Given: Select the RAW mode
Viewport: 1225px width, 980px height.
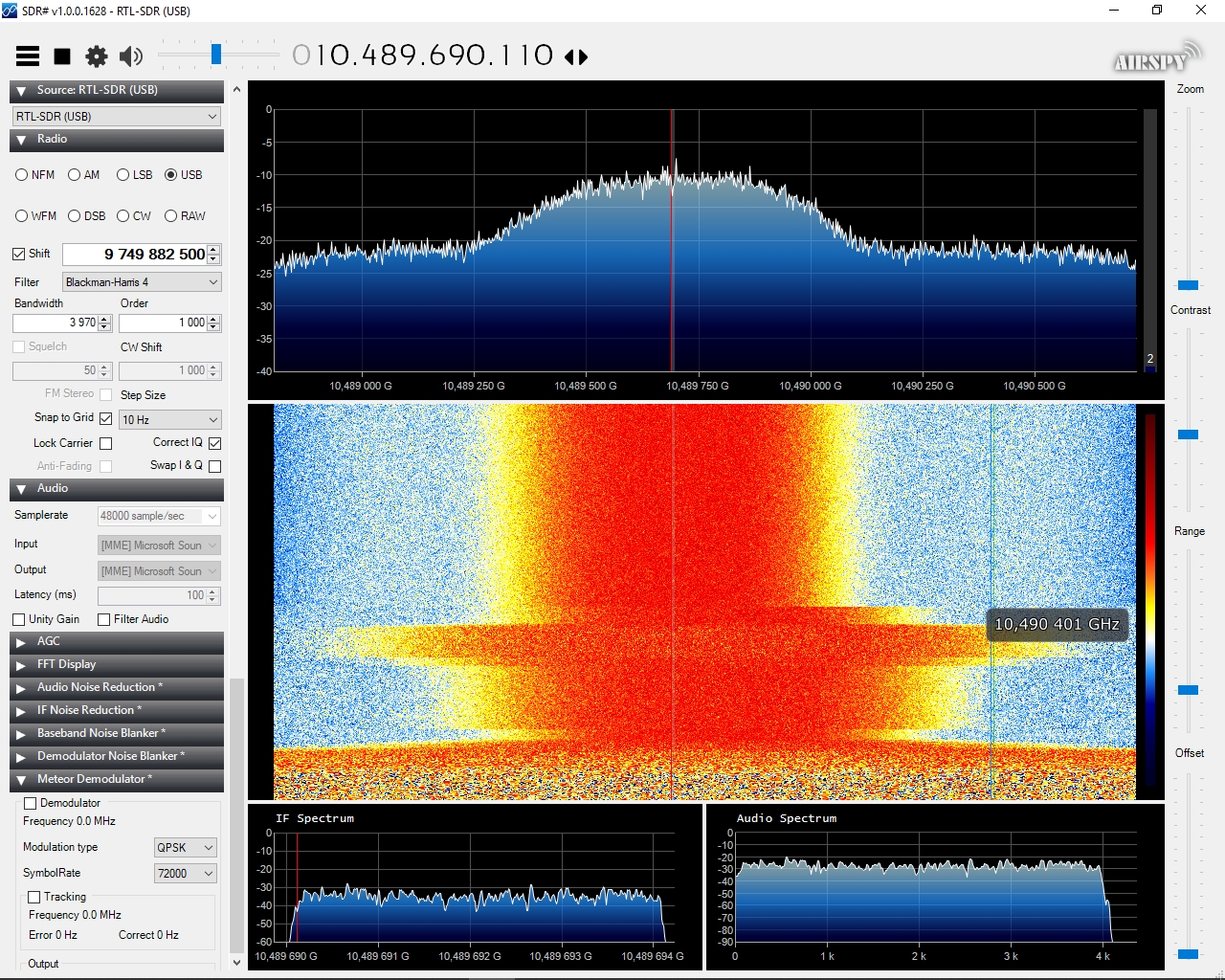Looking at the screenshot, I should click(x=170, y=216).
